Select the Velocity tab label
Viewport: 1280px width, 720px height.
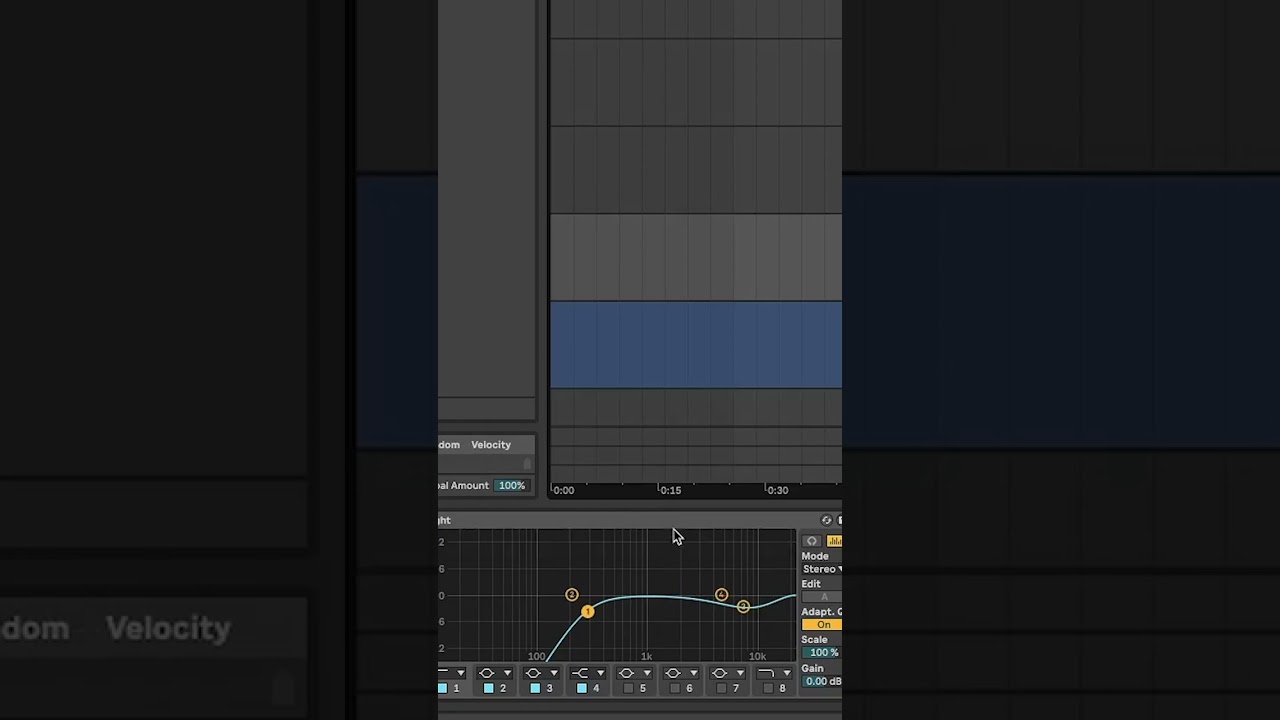[491, 445]
